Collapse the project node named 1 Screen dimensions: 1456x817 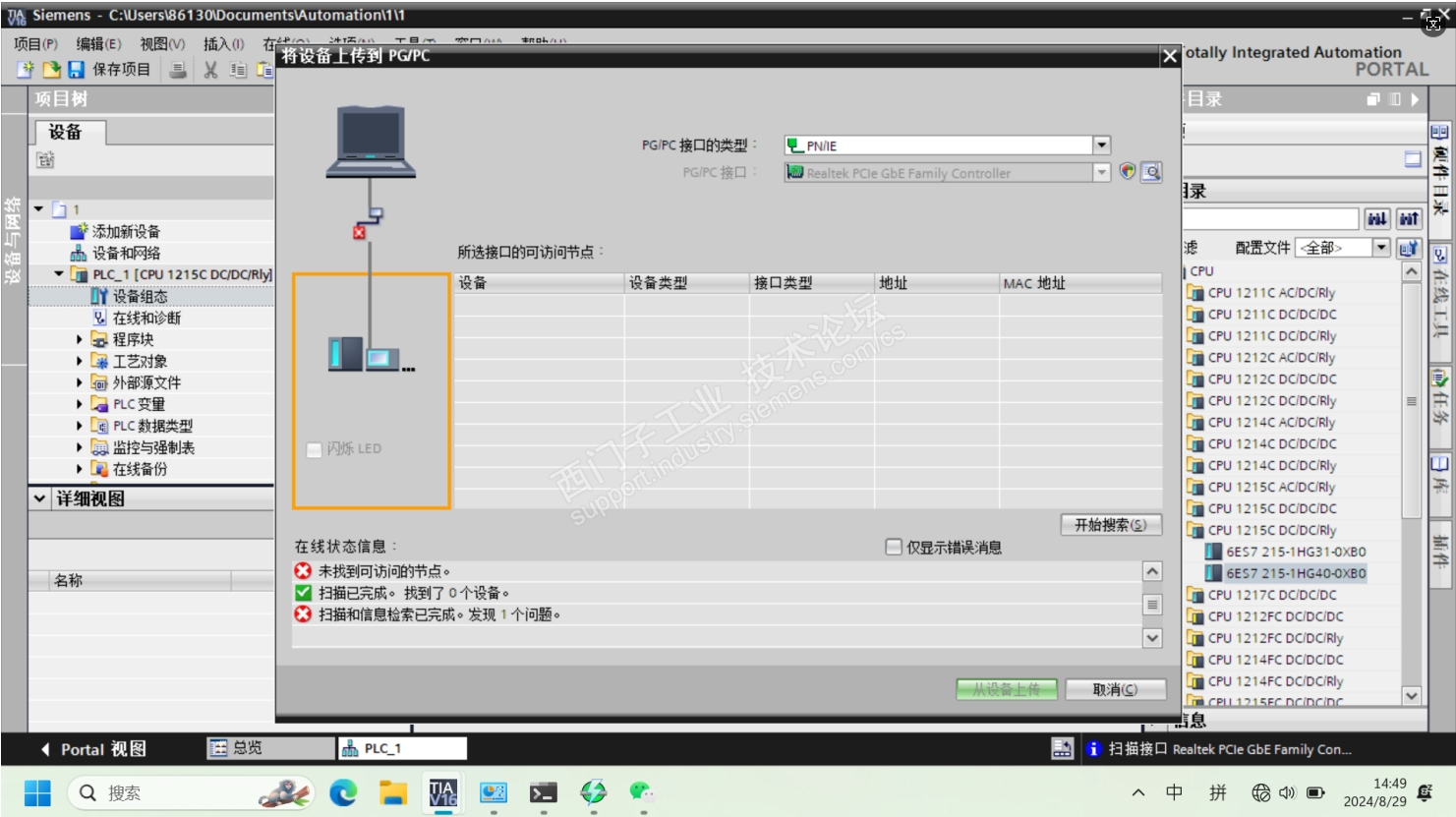tap(38, 209)
